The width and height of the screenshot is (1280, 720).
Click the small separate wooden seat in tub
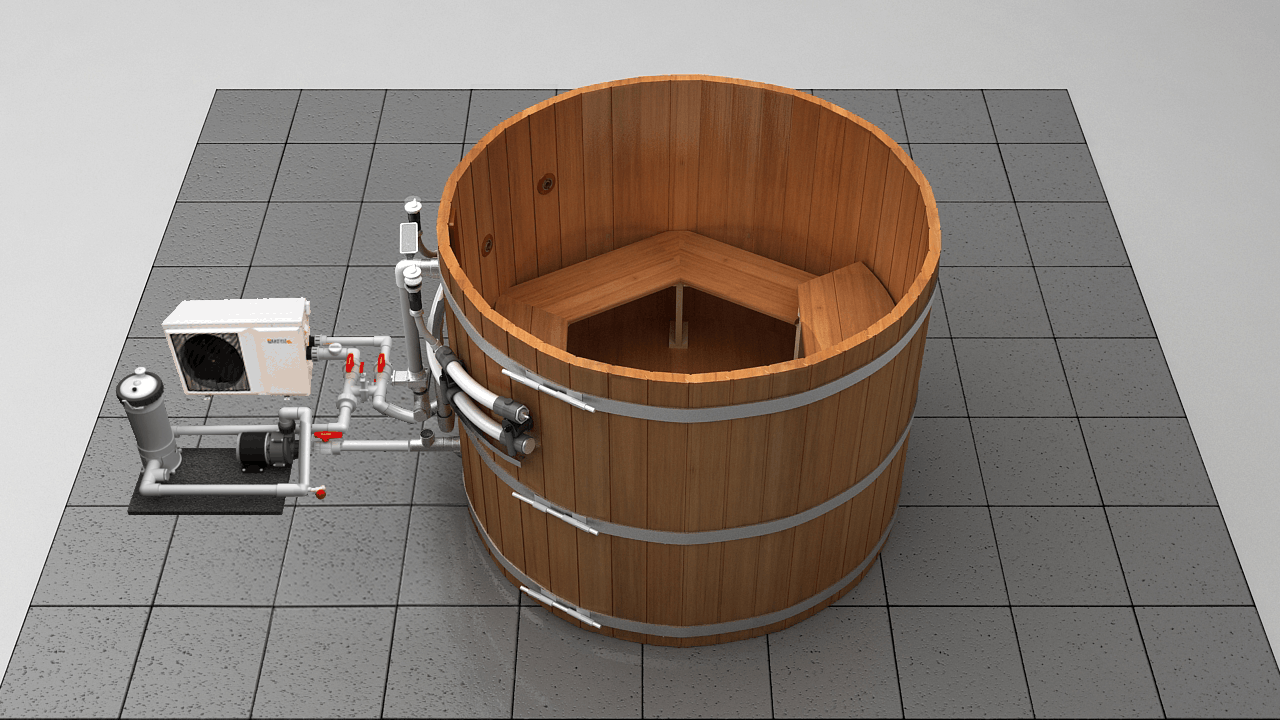tap(845, 305)
